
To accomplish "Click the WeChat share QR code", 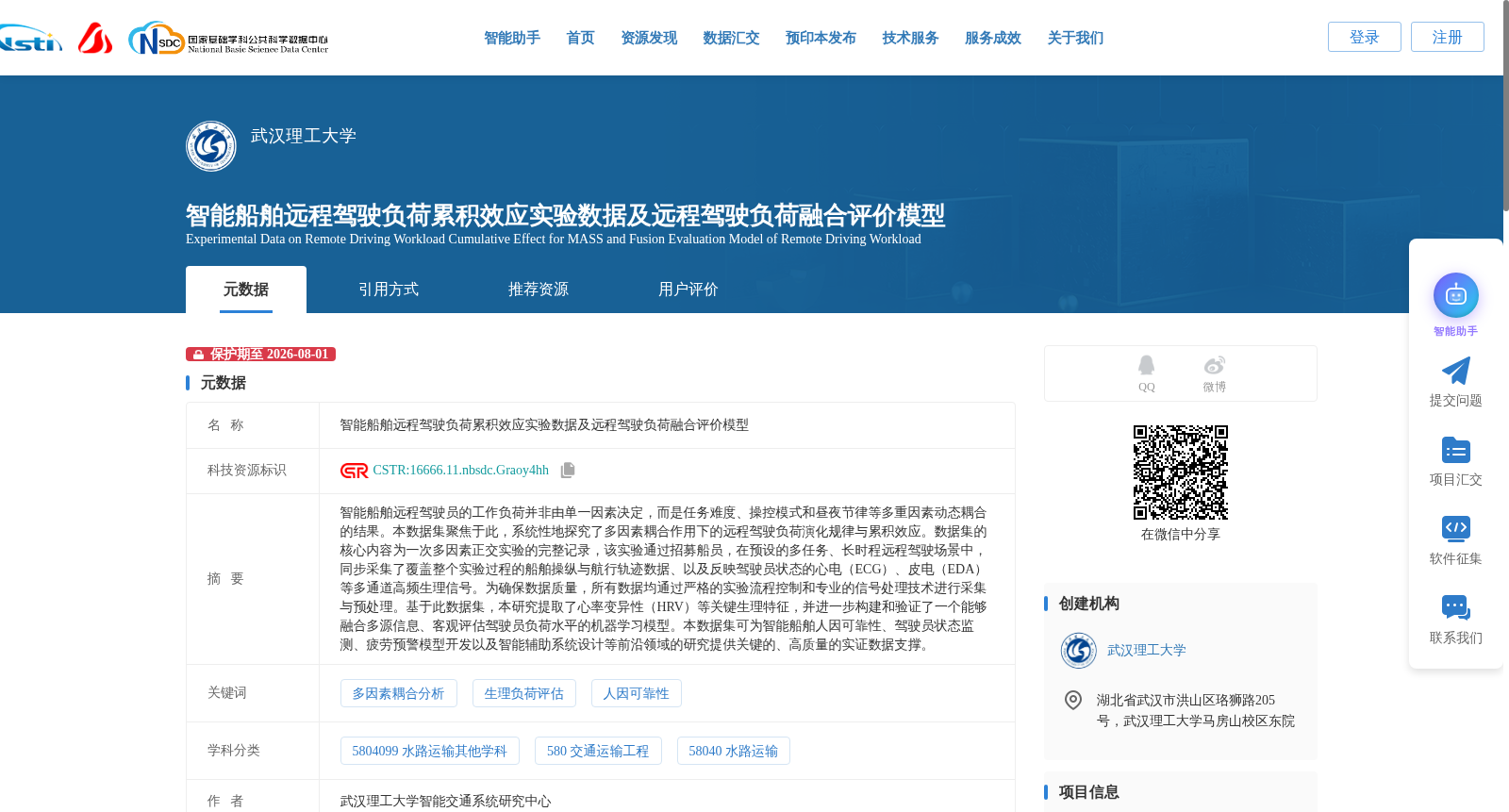I will [x=1181, y=472].
